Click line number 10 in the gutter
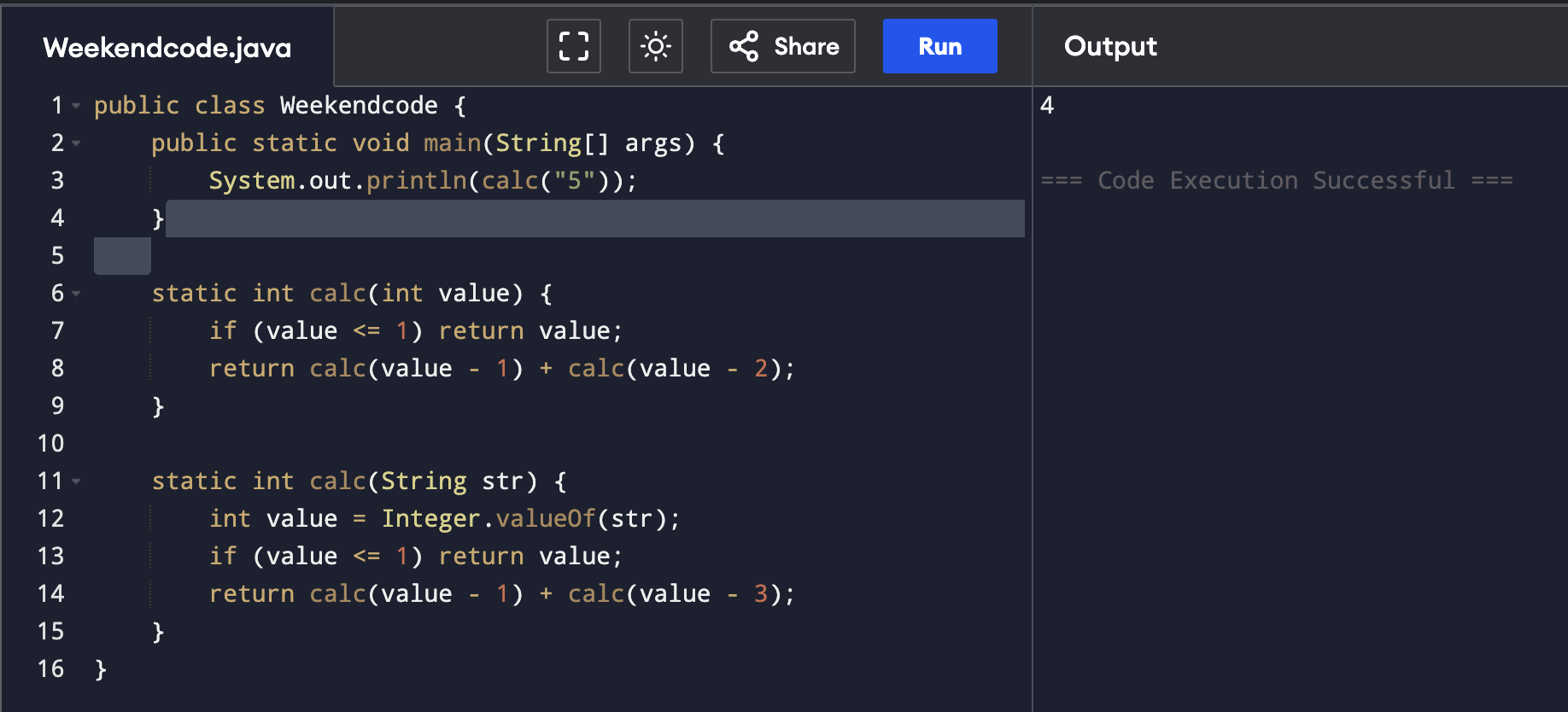The image size is (1568, 712). (x=50, y=444)
